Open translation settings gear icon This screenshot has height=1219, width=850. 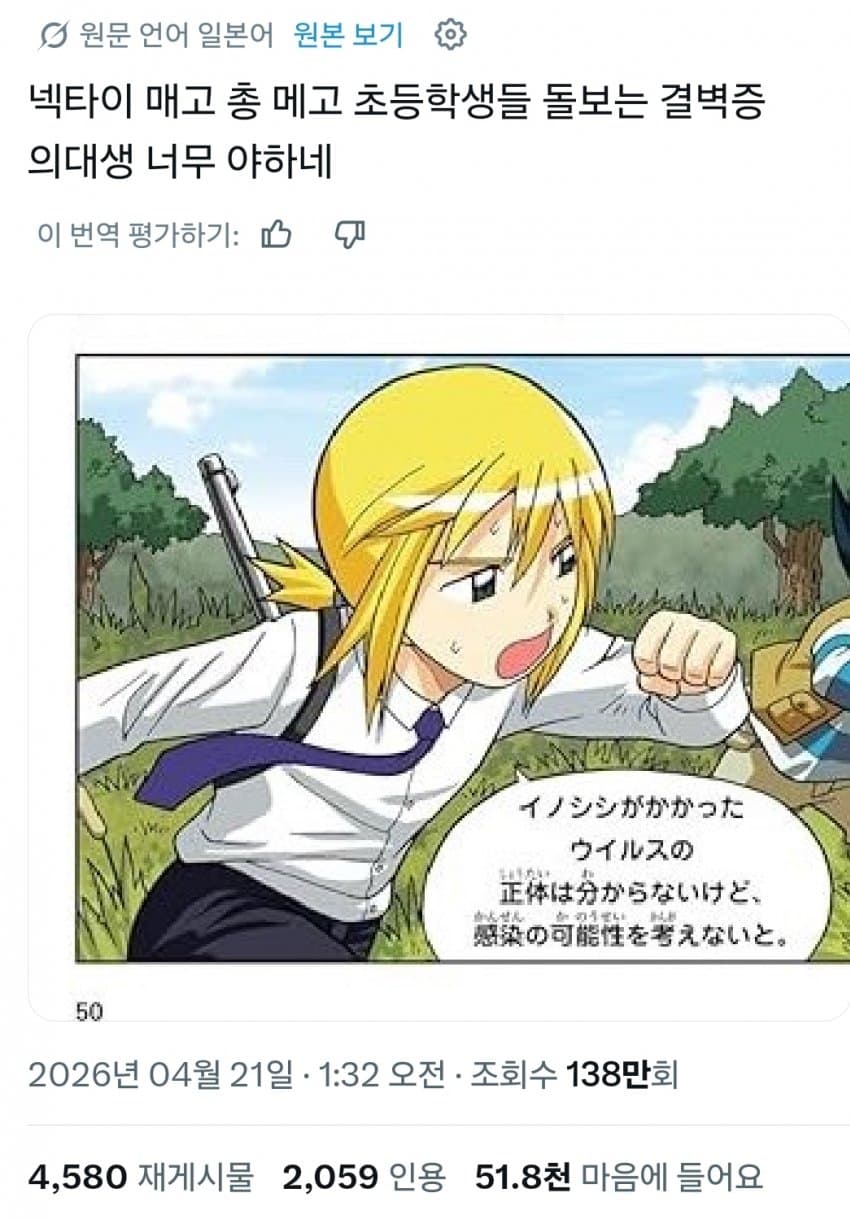click(451, 36)
